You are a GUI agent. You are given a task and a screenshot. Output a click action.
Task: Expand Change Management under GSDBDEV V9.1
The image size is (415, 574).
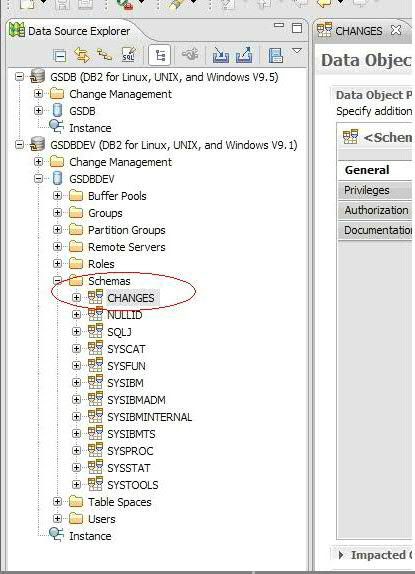point(38,162)
